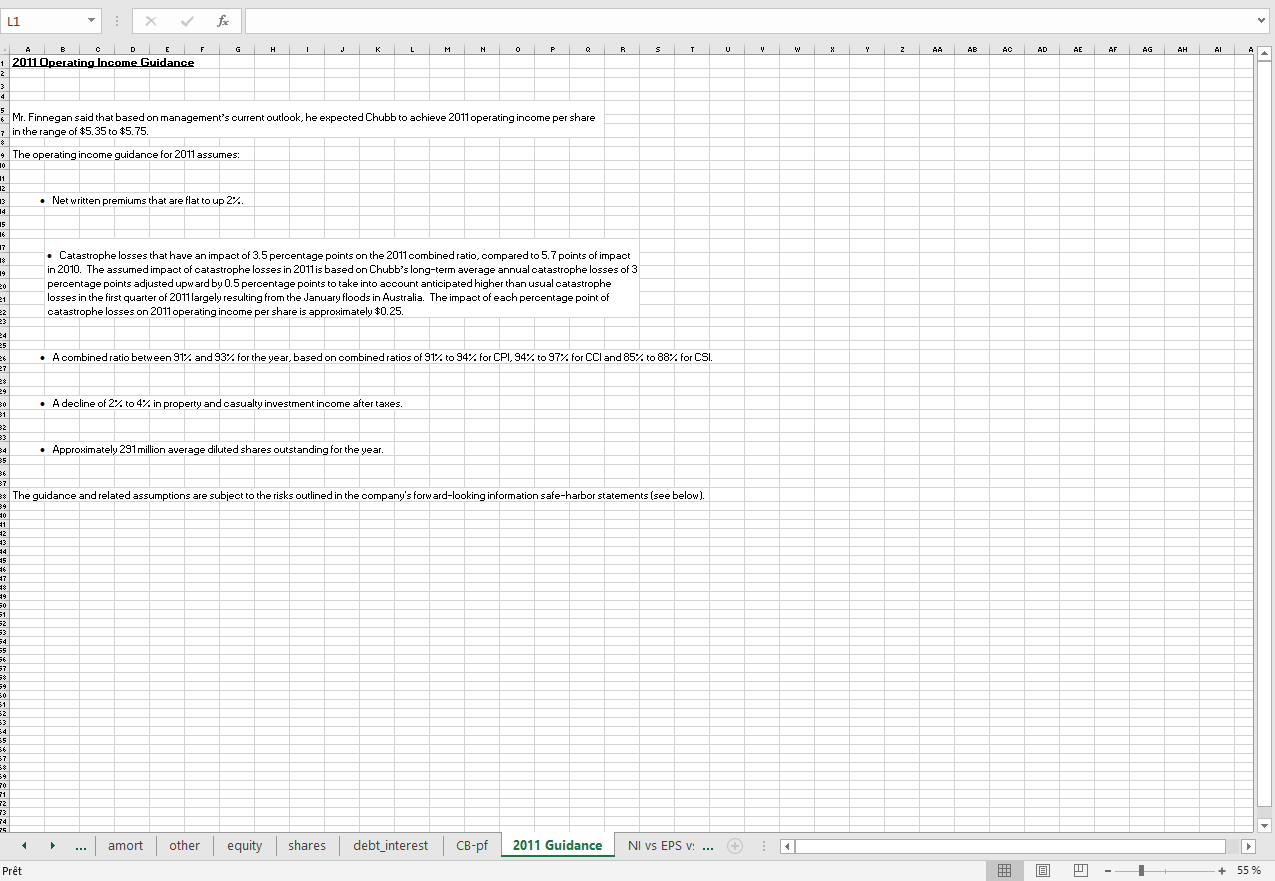
Task: Open the Name Box dropdown arrow
Action: 92,21
